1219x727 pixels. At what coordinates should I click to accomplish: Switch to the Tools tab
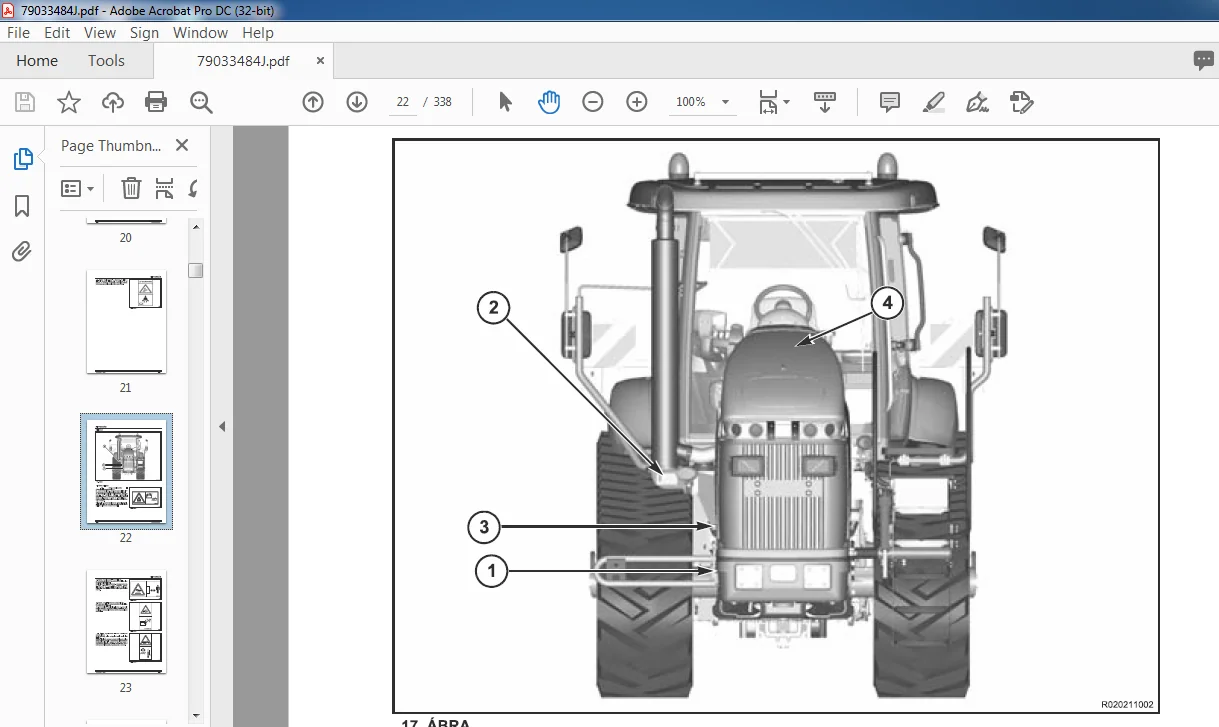click(x=106, y=61)
